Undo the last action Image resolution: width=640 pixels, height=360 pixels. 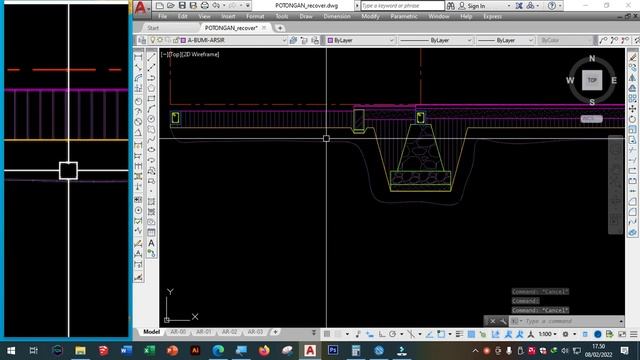(216, 6)
